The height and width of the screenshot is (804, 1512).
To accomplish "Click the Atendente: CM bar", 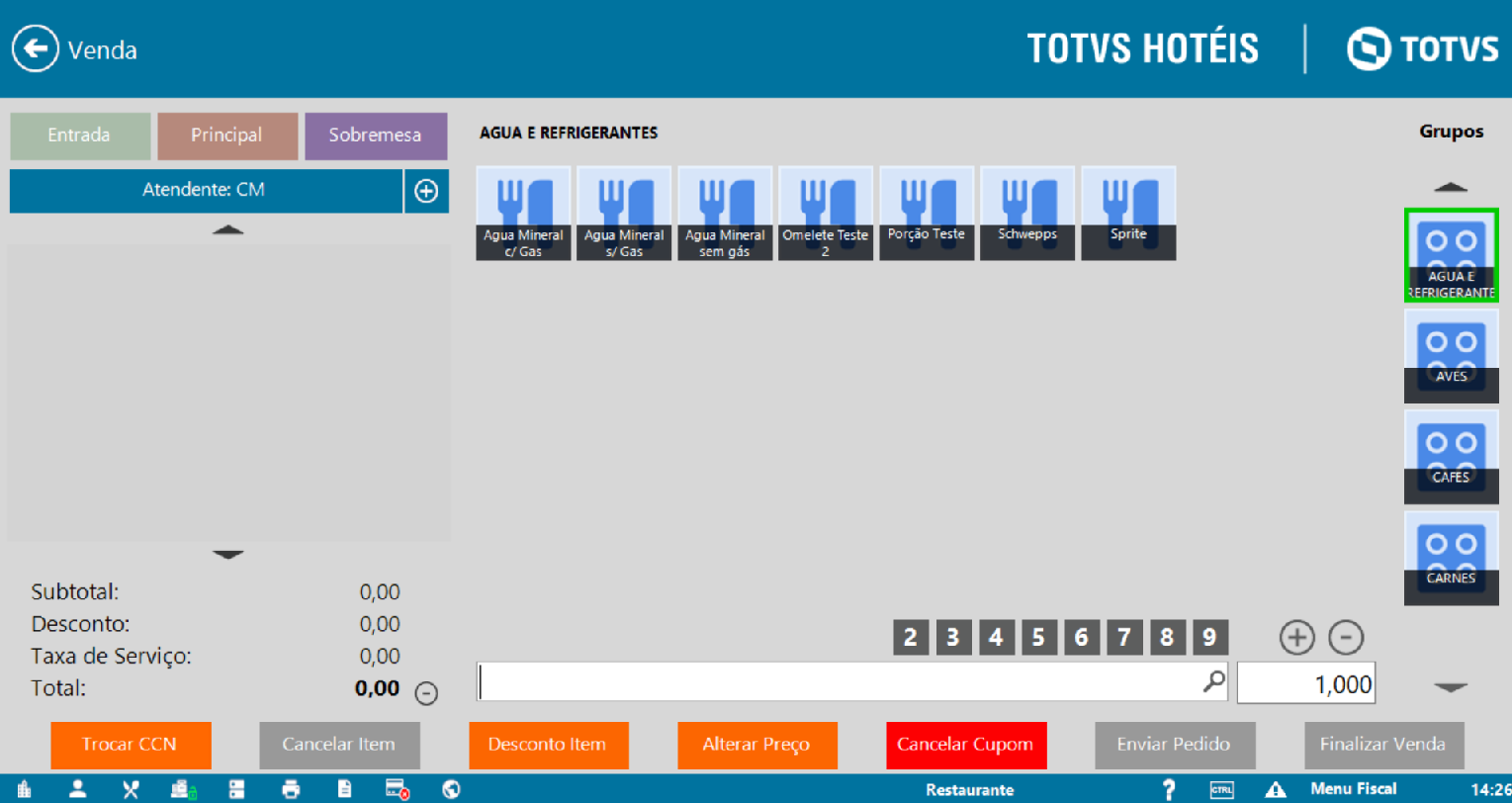I will point(206,190).
